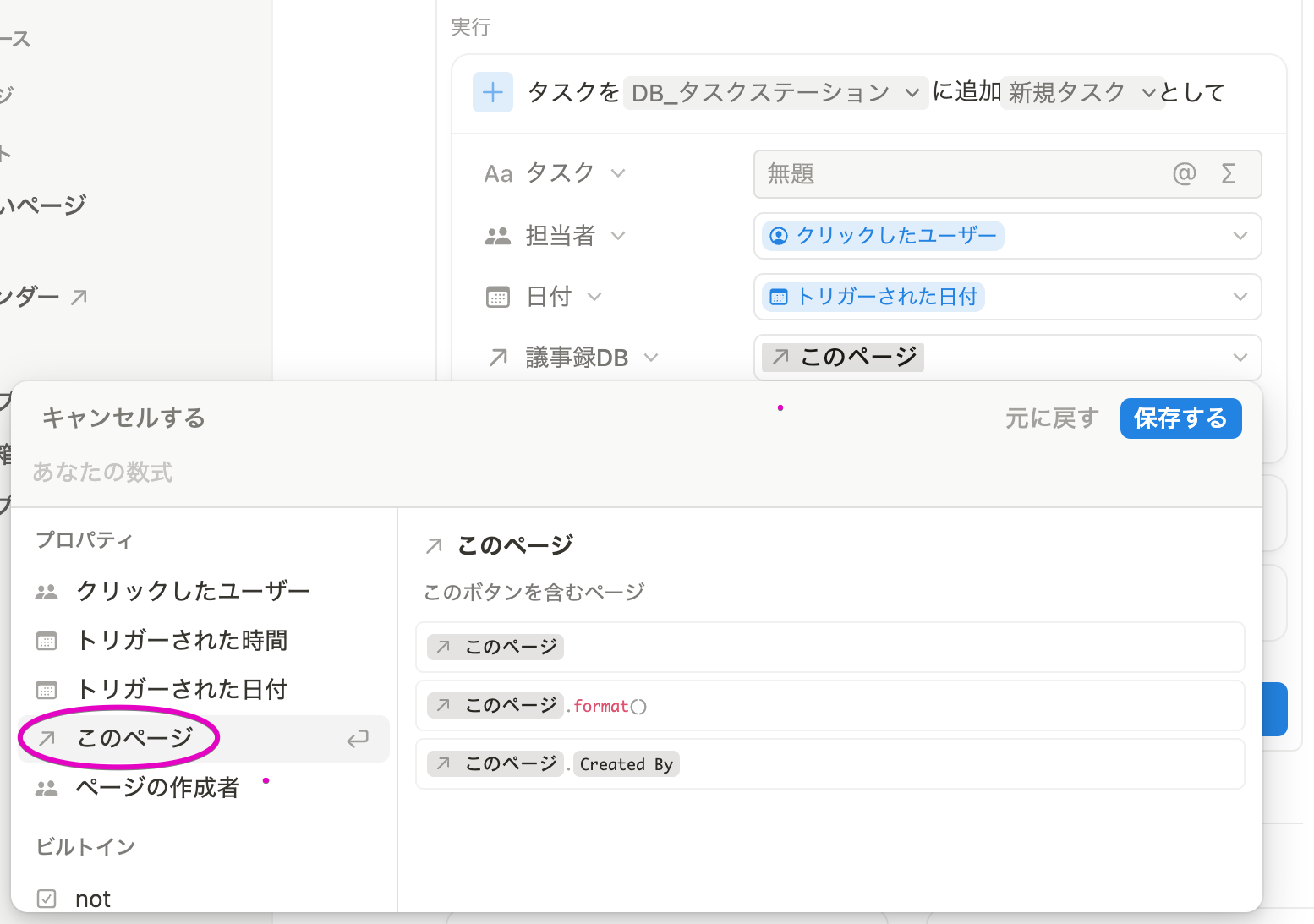
Task: Click キャンセルする to discard changes
Action: pyautogui.click(x=123, y=418)
